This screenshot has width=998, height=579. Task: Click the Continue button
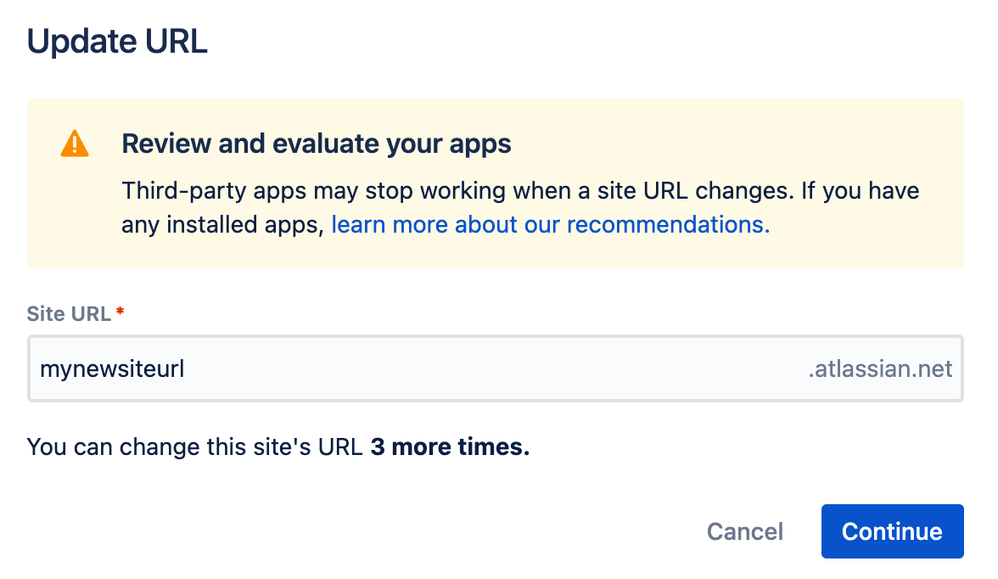[x=892, y=531]
